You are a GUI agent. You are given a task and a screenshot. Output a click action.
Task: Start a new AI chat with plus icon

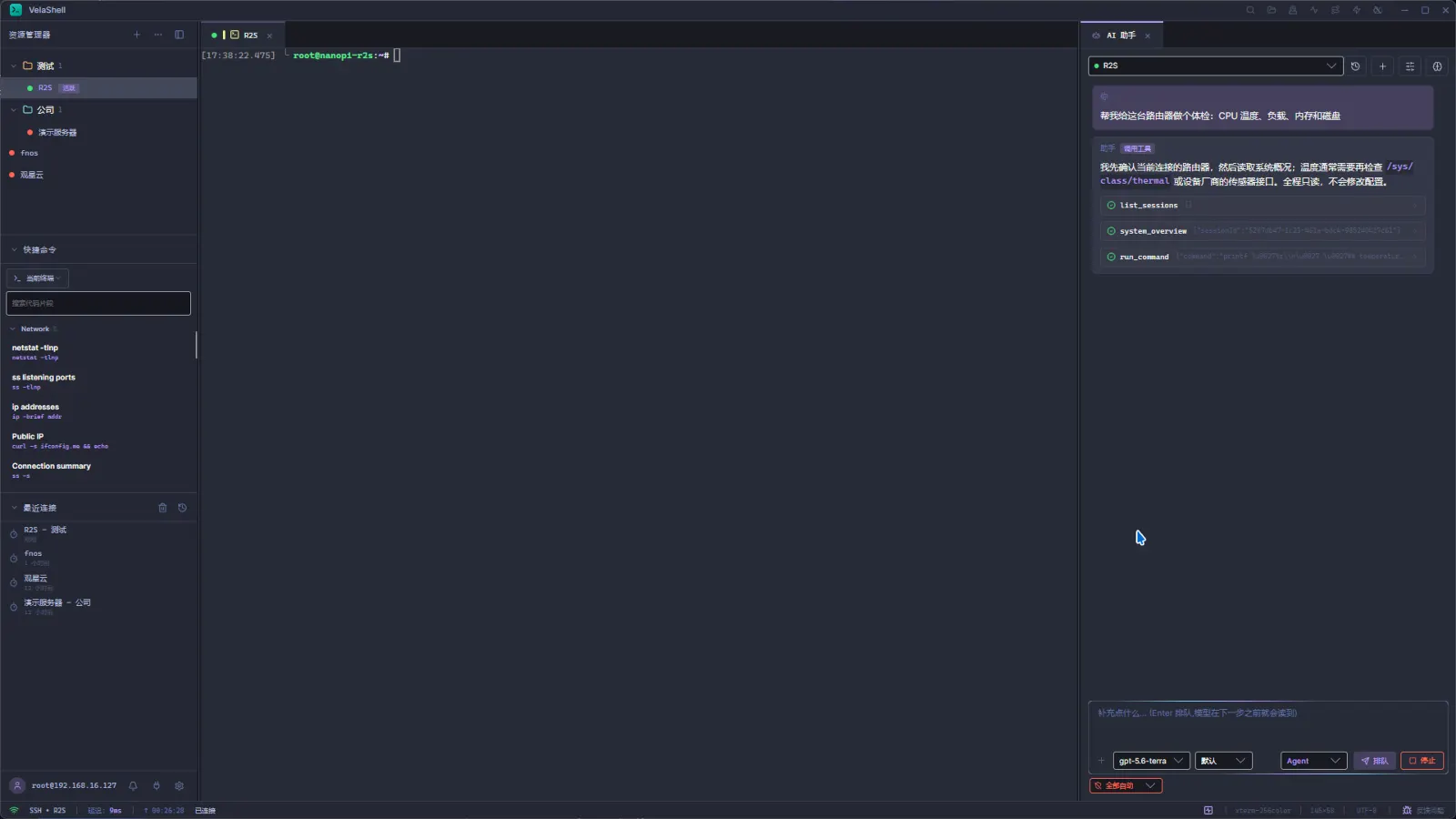click(1382, 66)
